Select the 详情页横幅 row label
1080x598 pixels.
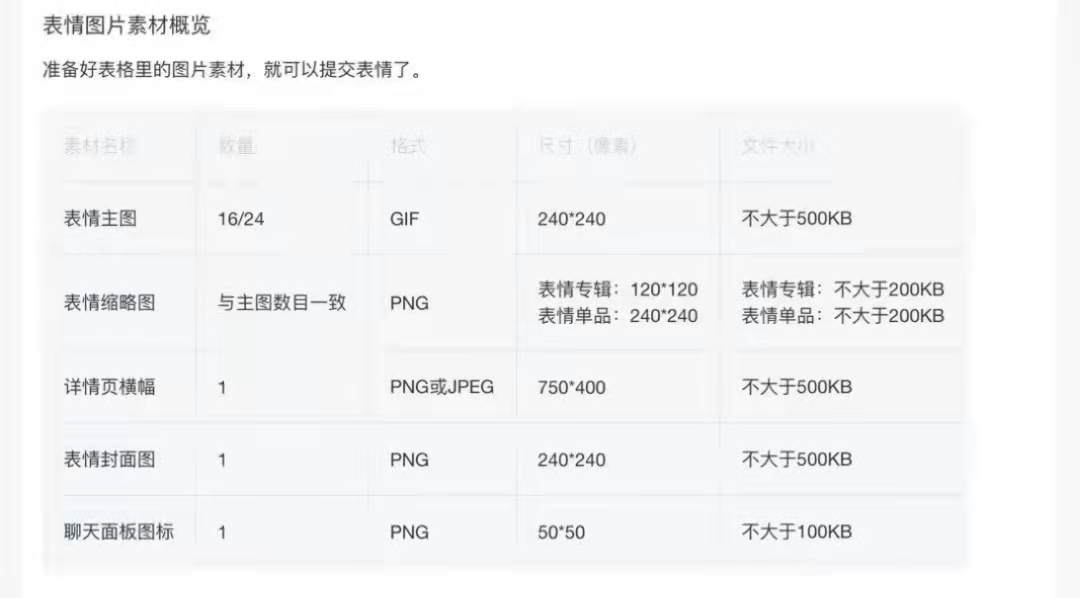[x=109, y=387]
